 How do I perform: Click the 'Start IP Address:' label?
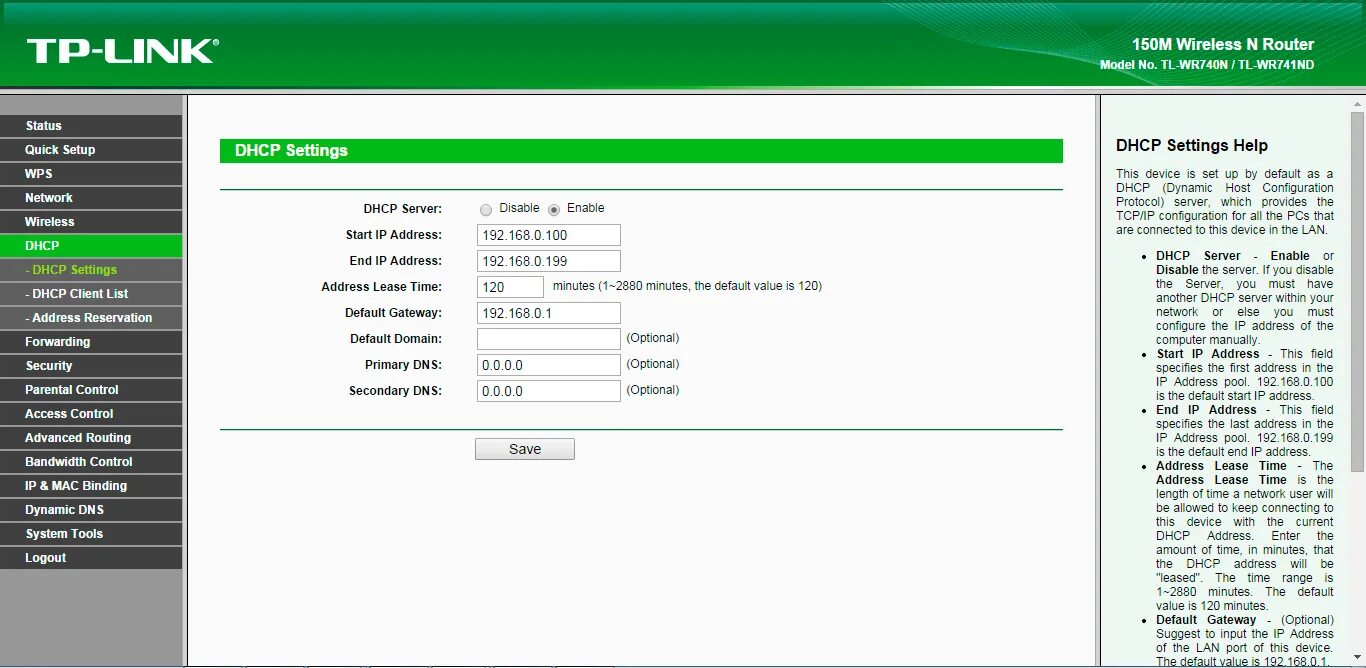pyautogui.click(x=393, y=235)
